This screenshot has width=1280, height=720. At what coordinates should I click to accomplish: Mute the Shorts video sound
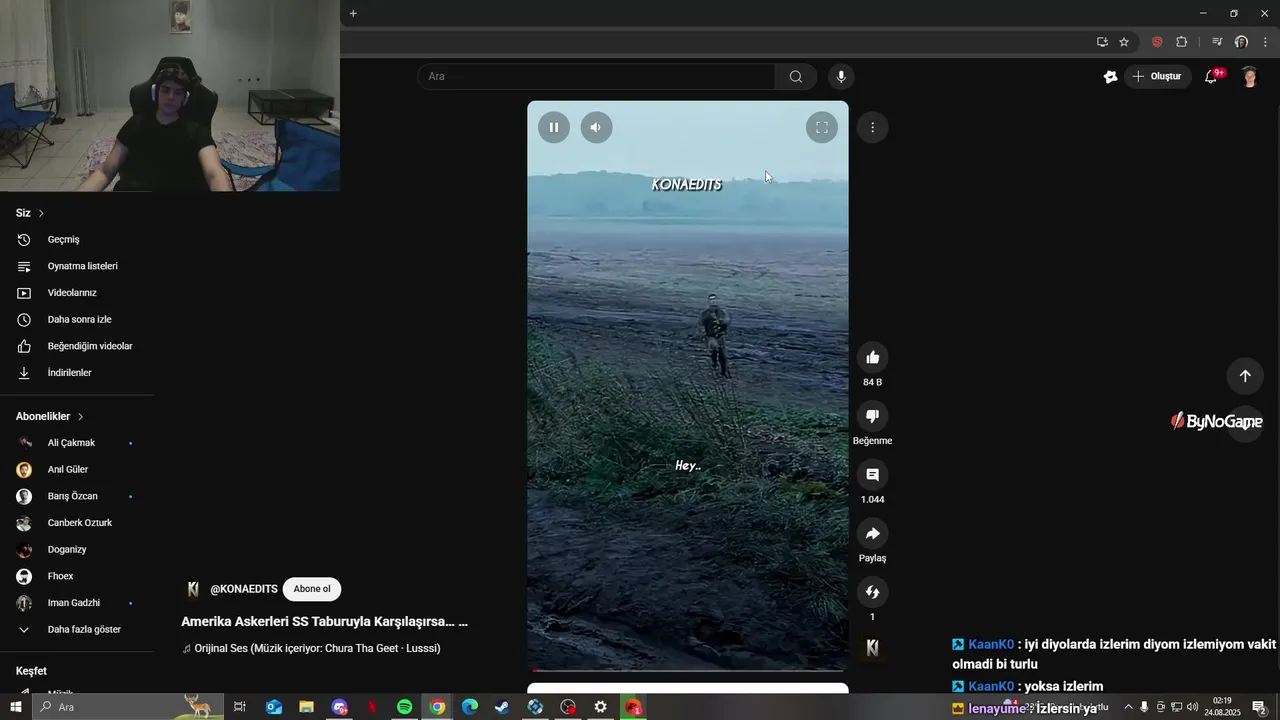click(x=596, y=127)
